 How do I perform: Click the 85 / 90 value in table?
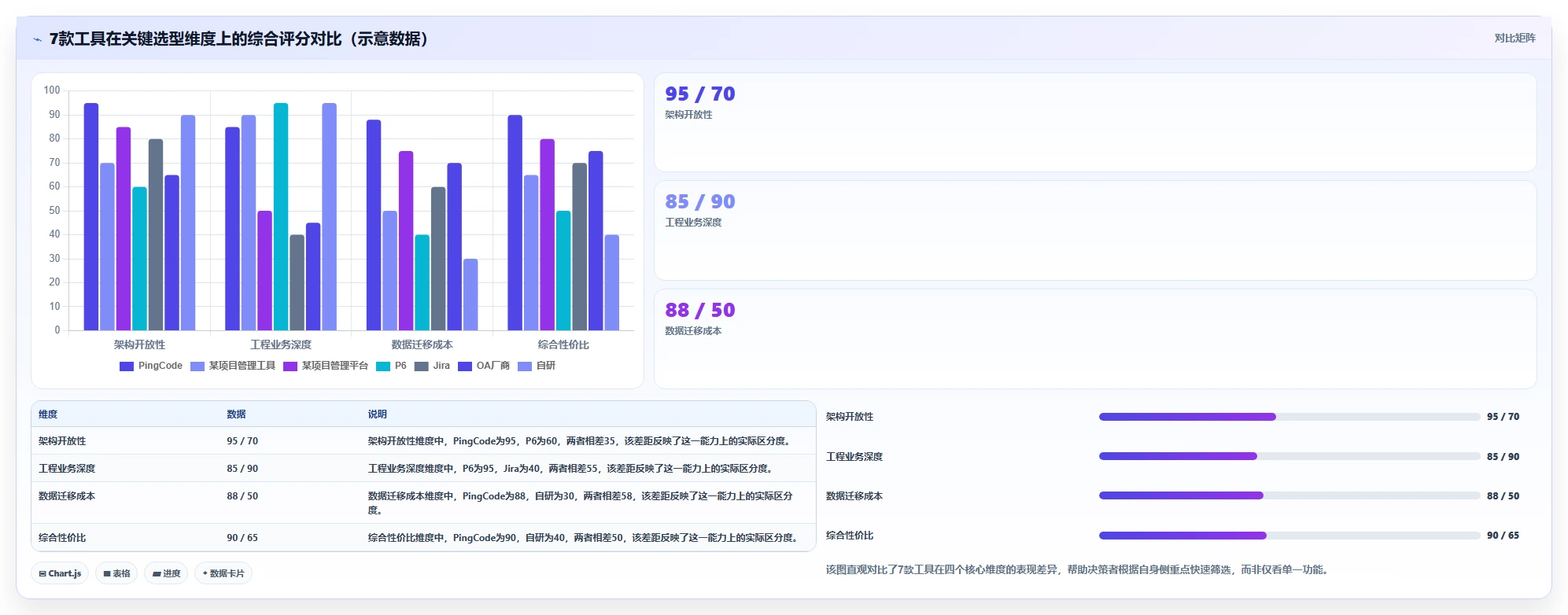pos(242,469)
